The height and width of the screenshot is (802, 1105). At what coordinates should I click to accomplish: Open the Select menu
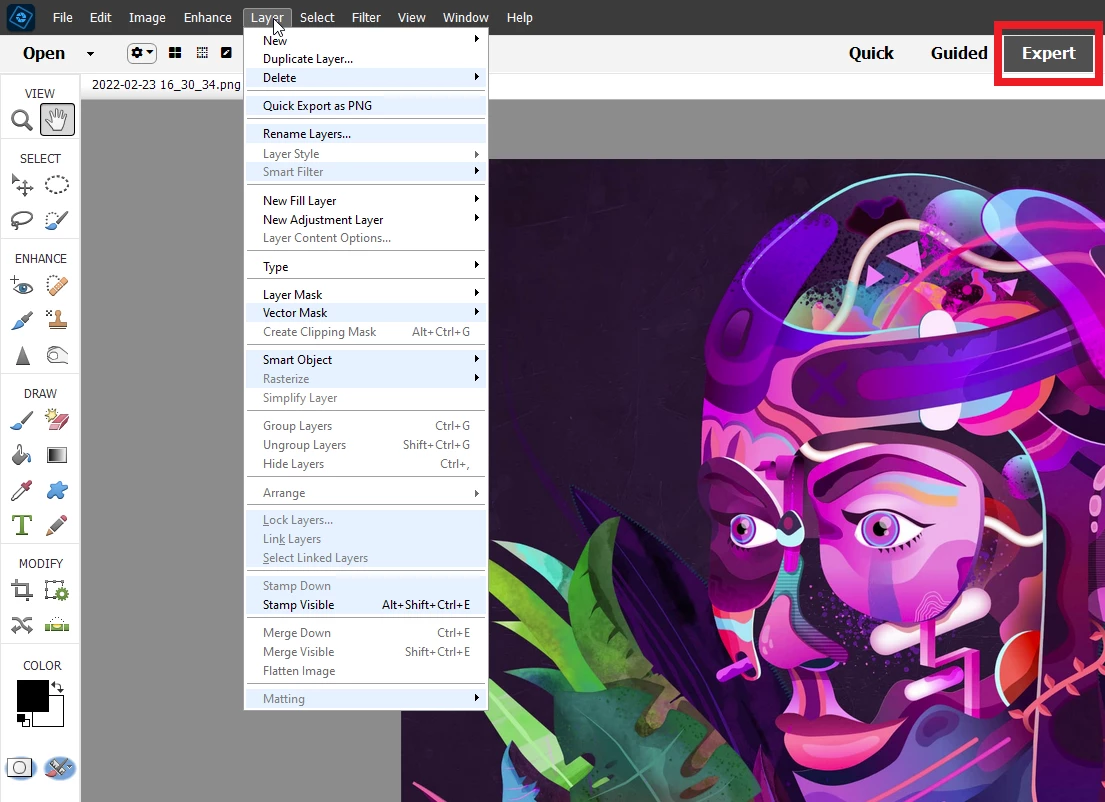(317, 18)
